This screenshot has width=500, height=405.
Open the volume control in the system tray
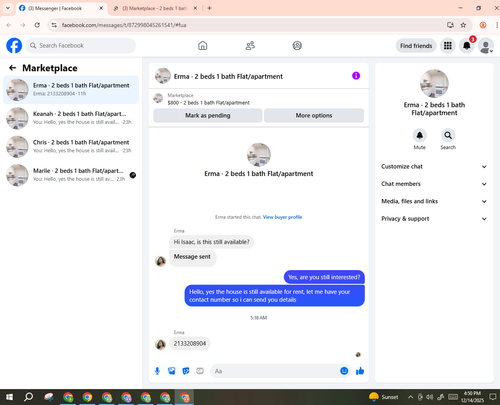430,397
